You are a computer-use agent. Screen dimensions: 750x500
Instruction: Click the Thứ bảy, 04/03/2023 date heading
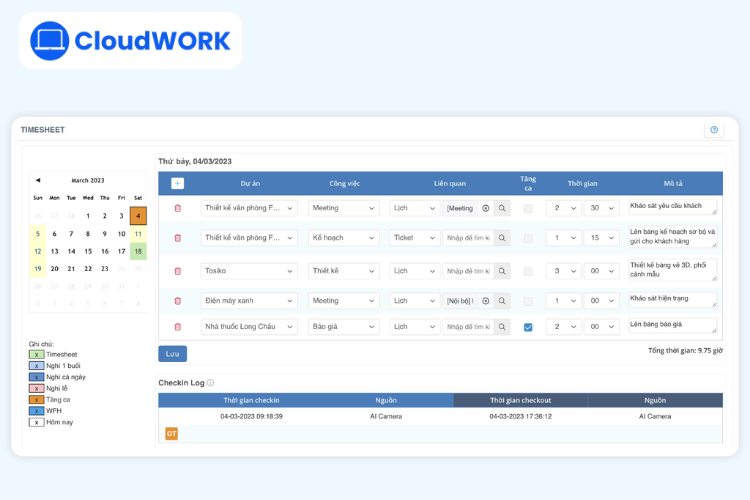click(x=195, y=161)
